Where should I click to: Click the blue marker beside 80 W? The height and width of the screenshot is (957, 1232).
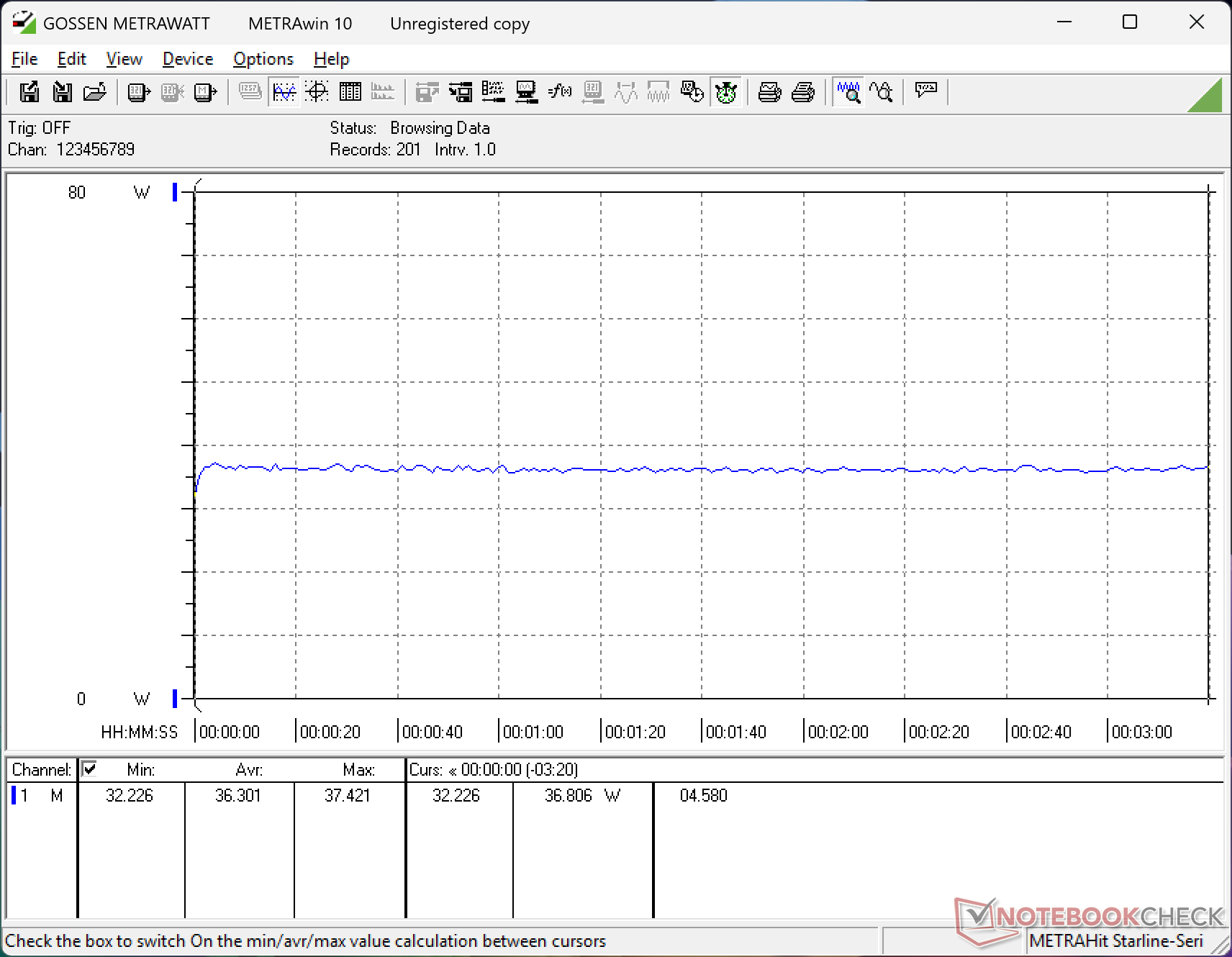tap(175, 192)
